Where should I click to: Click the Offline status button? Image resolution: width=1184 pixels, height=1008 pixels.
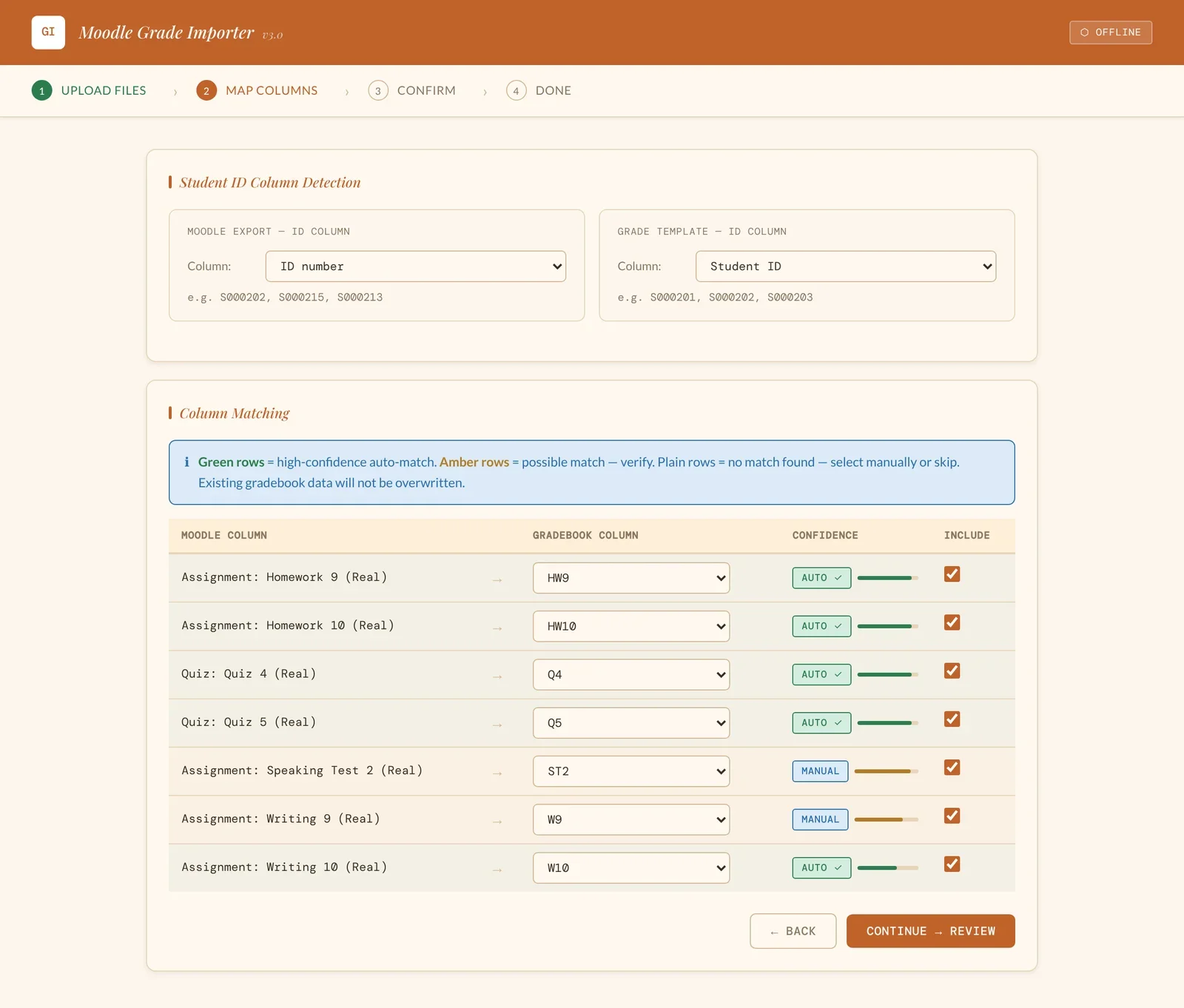point(1111,33)
